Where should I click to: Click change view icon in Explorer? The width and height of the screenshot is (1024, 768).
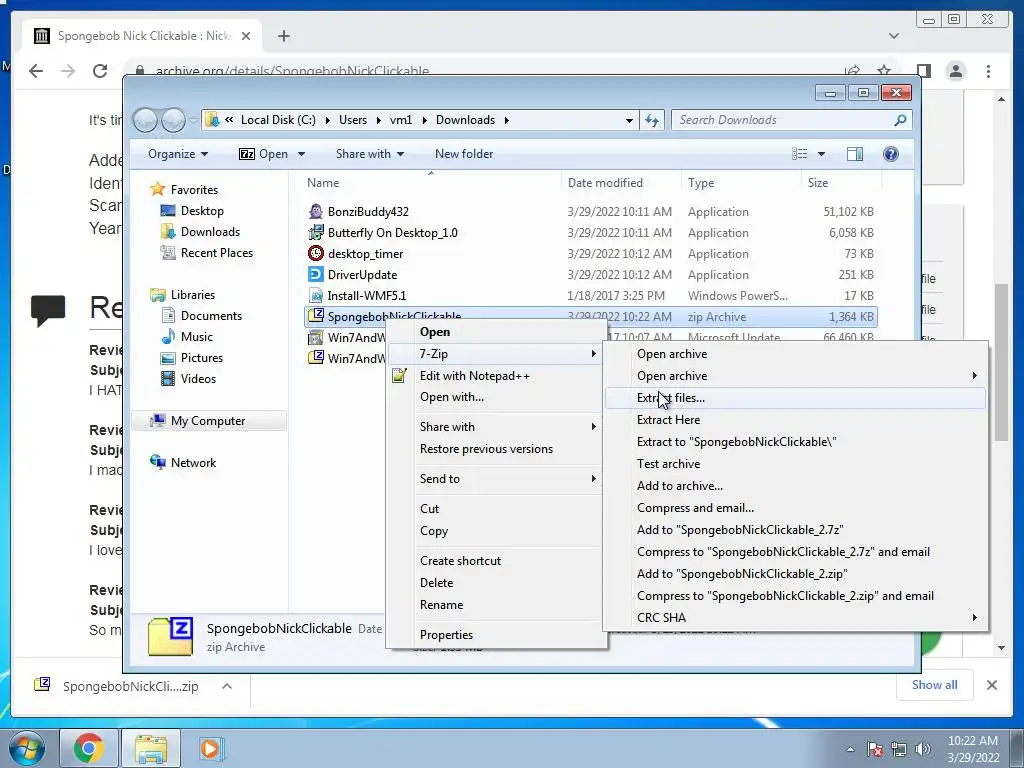tap(799, 154)
